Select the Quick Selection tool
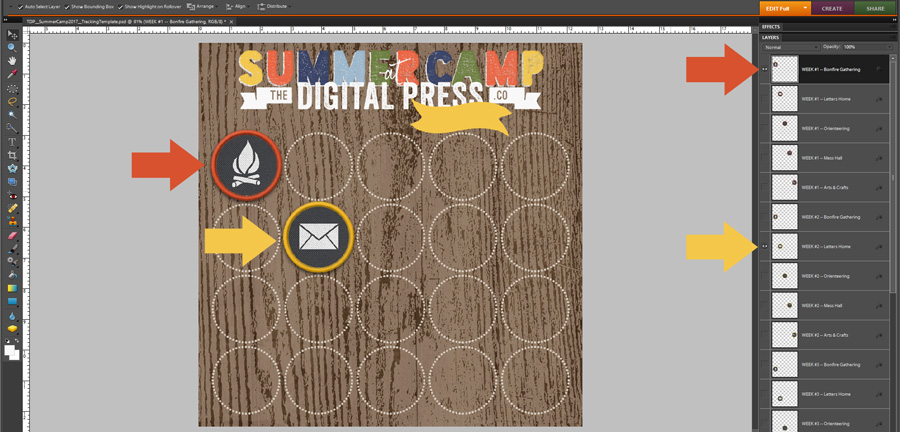The image size is (900, 432). (12, 127)
